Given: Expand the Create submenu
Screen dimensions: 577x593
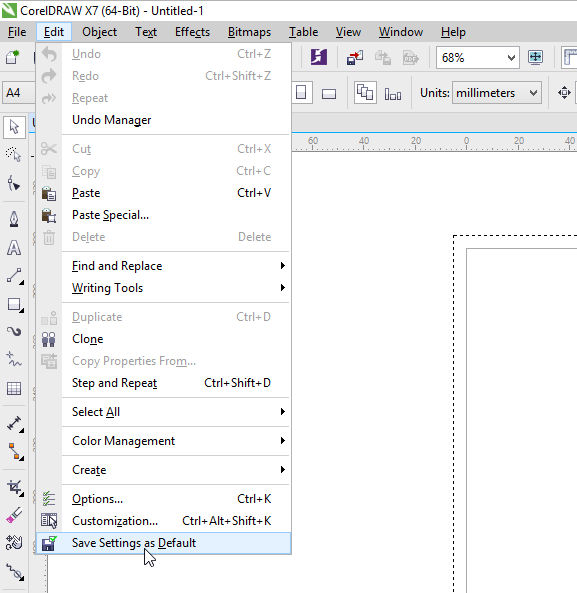Looking at the screenshot, I should [x=176, y=470].
